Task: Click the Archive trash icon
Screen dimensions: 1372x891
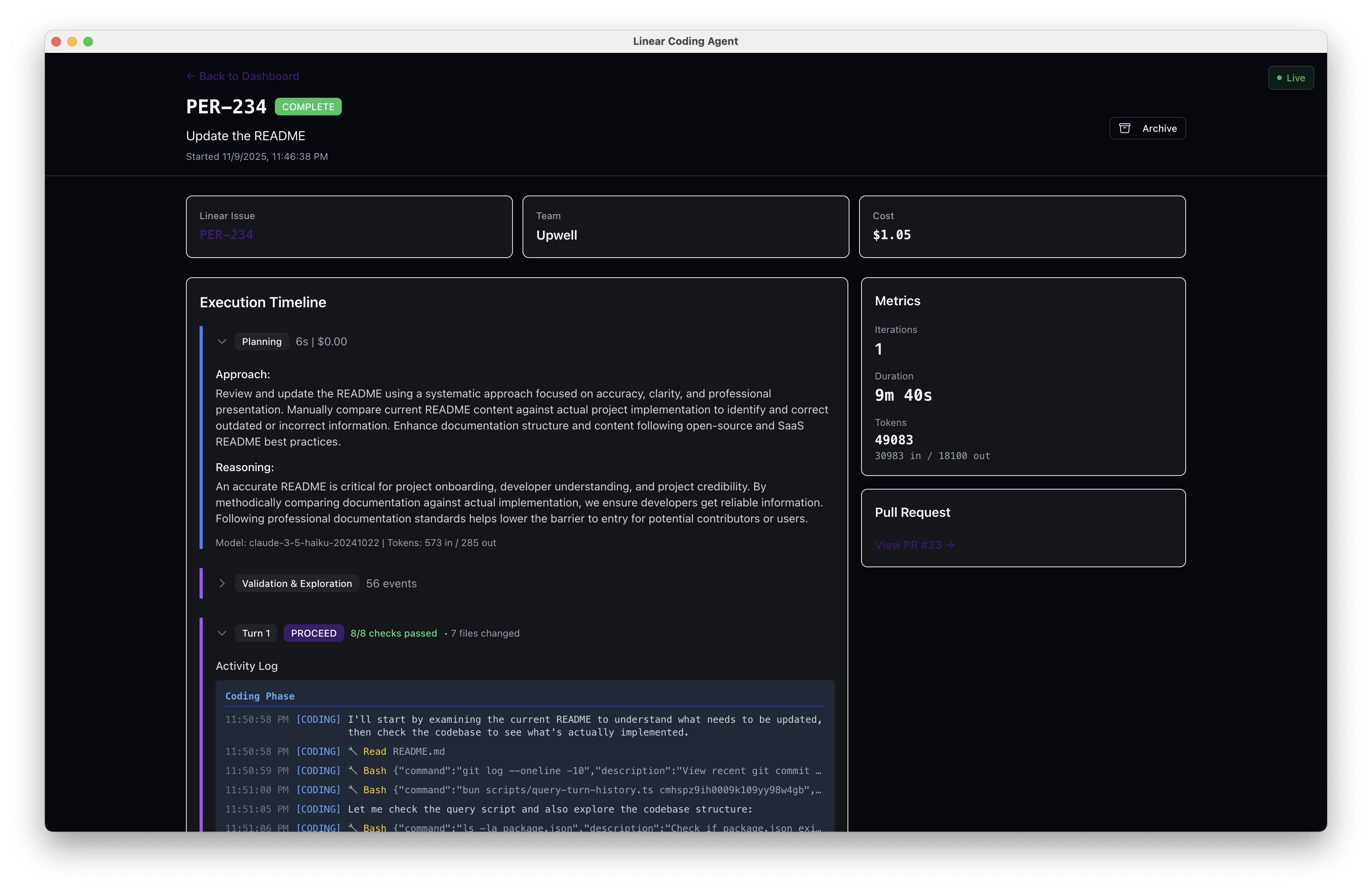Action: click(x=1125, y=128)
